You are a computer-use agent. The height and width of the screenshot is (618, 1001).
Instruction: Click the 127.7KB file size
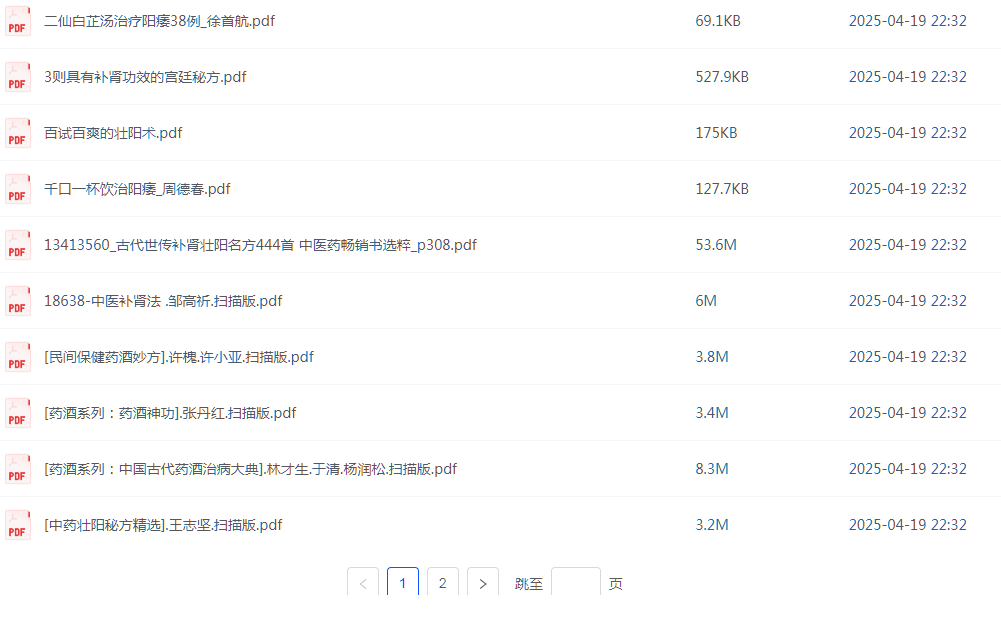pyautogui.click(x=722, y=189)
